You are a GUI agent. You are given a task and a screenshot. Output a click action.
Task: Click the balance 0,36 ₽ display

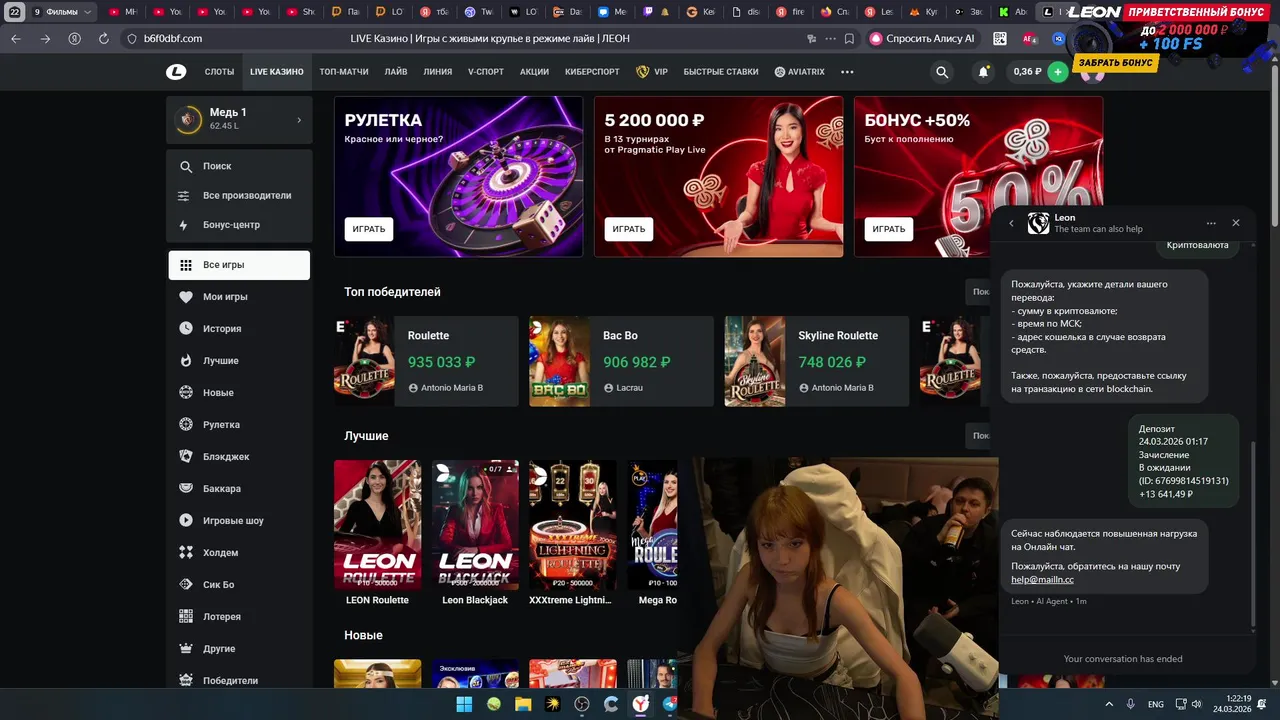pos(1027,72)
